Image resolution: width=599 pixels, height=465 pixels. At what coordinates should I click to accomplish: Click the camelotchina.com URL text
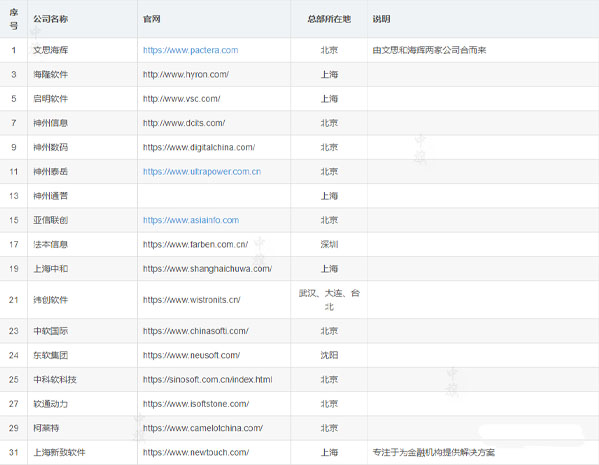[x=202, y=428]
